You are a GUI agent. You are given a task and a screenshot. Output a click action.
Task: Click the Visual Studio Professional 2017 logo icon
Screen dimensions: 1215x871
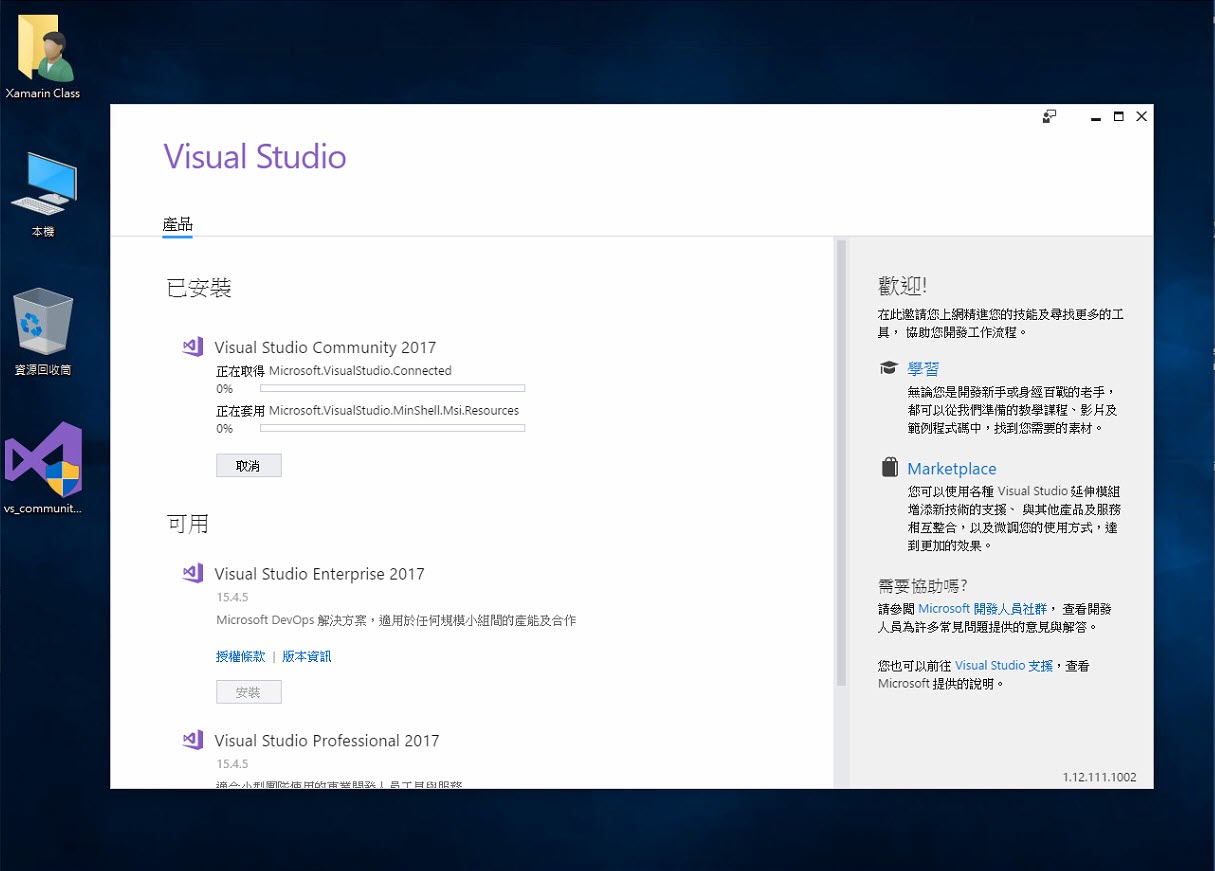click(x=193, y=740)
